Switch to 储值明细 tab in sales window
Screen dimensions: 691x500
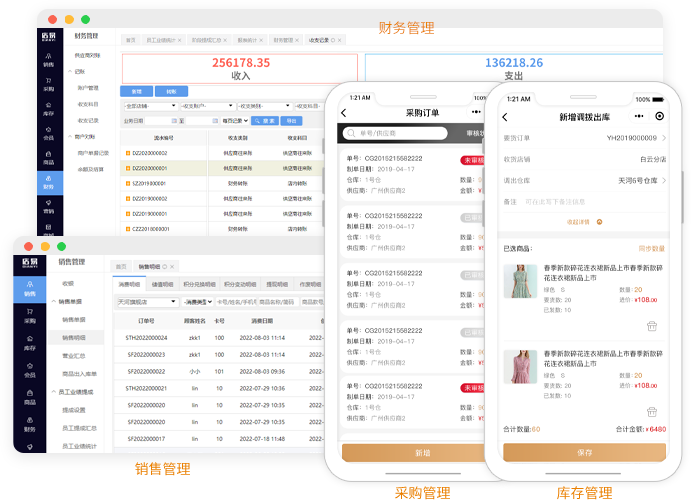tap(163, 285)
